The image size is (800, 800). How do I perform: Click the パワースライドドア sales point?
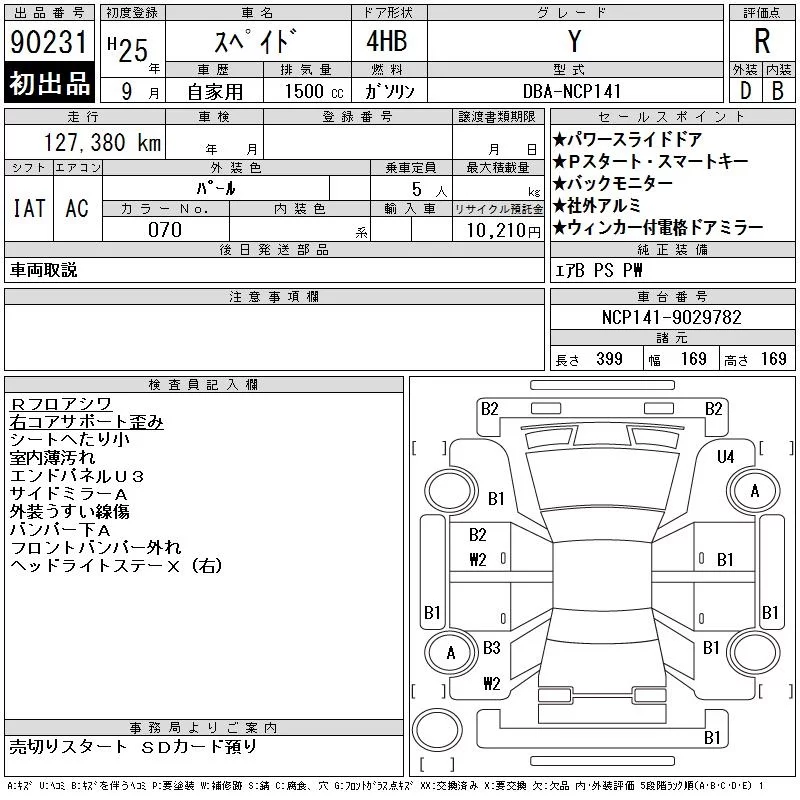click(628, 139)
